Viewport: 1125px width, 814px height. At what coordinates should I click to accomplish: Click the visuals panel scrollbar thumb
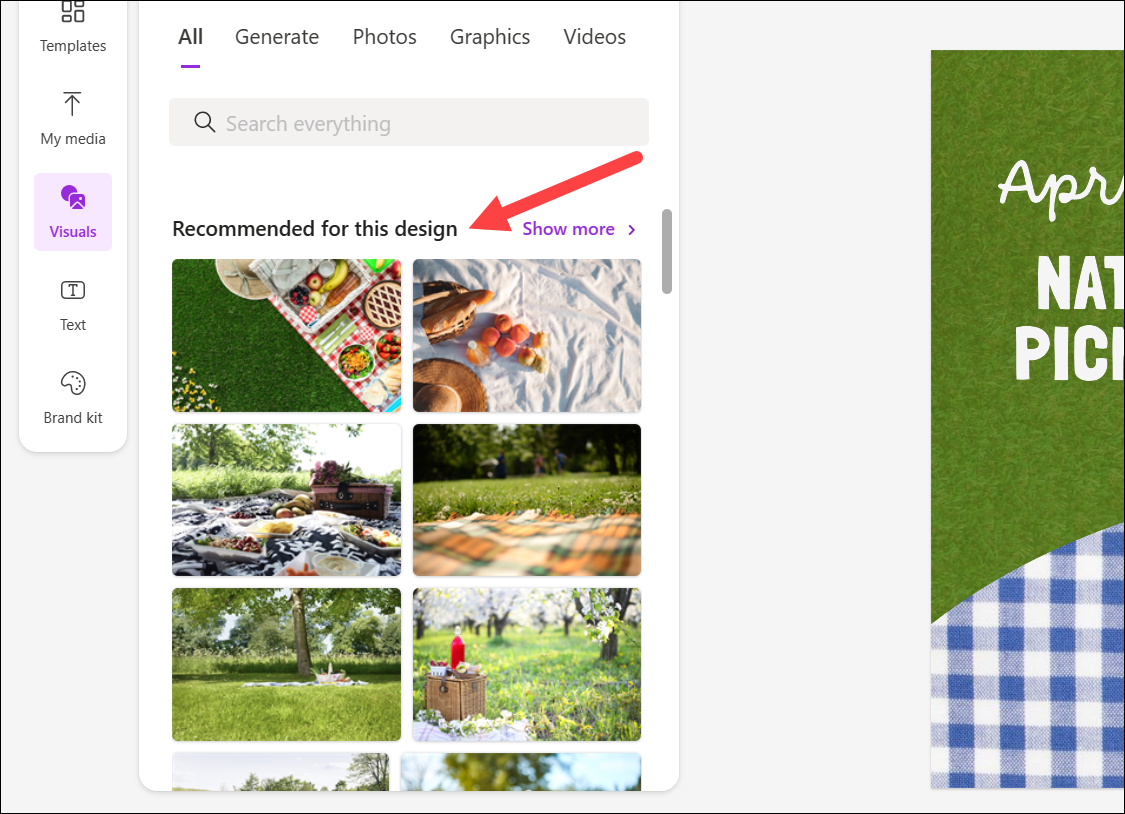(x=667, y=251)
